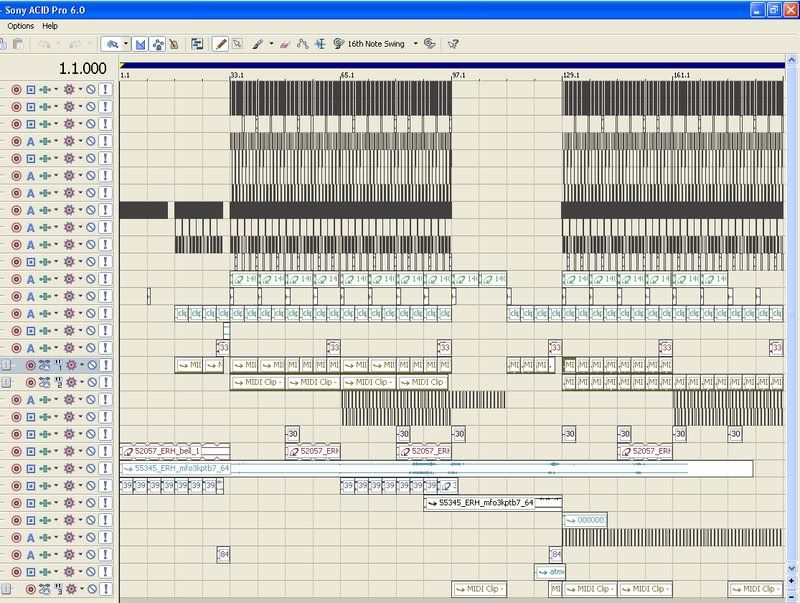Toggle the metronome toolbar button
The height and width of the screenshot is (603, 800).
(140, 44)
